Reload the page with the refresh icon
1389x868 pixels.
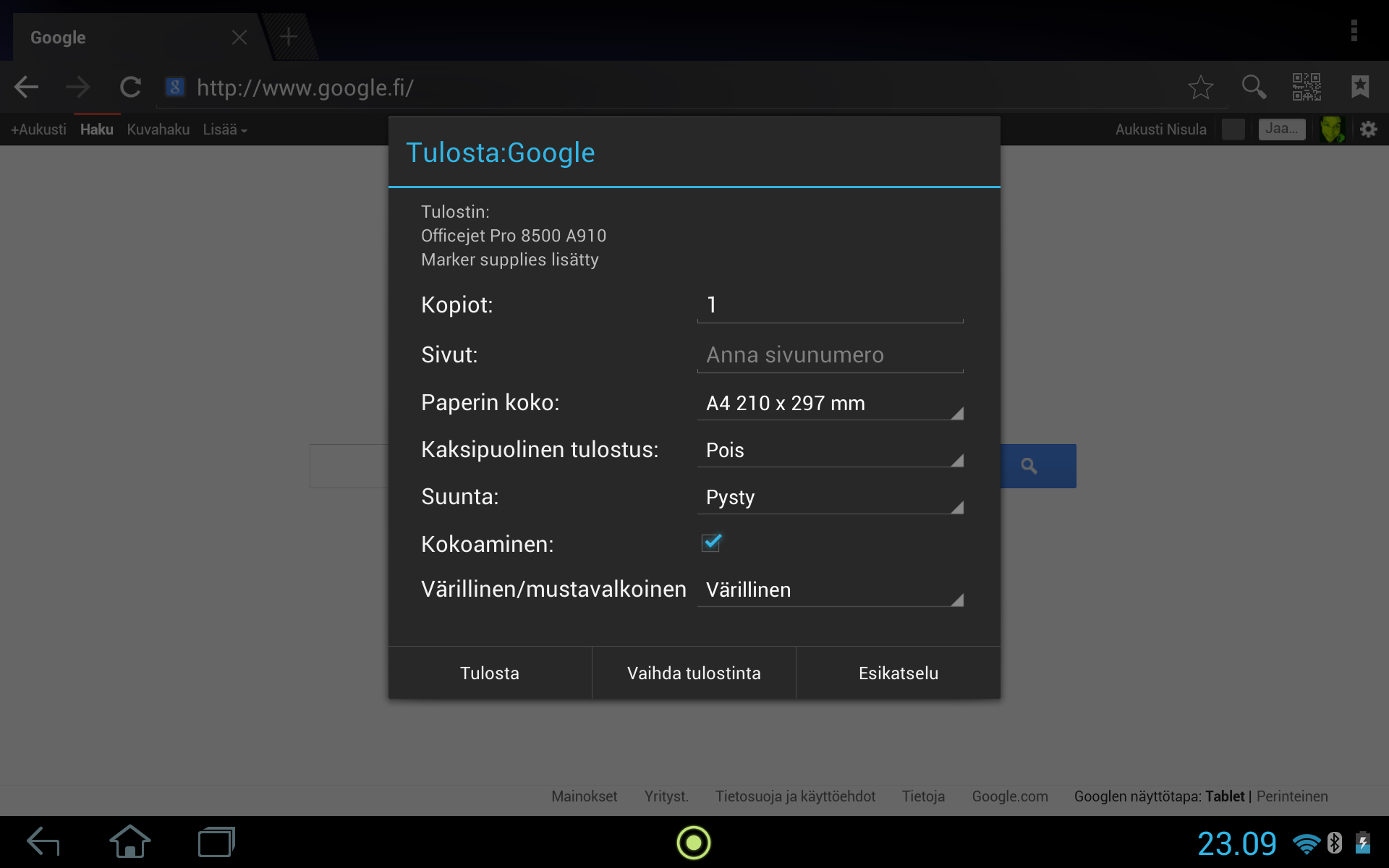130,88
